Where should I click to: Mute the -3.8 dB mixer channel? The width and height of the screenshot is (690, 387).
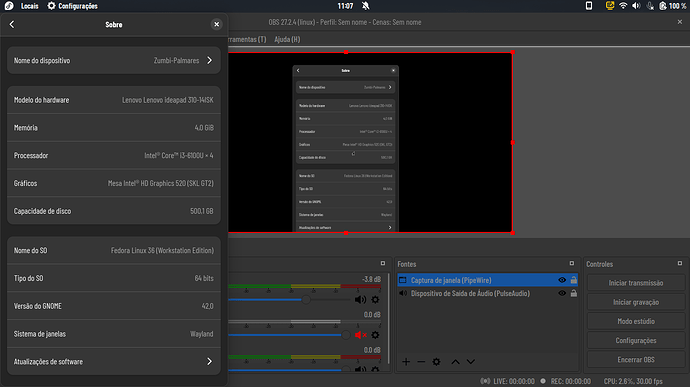point(360,300)
